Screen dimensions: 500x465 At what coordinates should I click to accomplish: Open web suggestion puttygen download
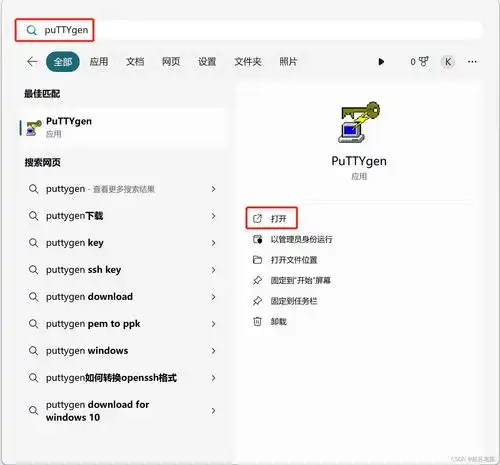[x=123, y=297]
